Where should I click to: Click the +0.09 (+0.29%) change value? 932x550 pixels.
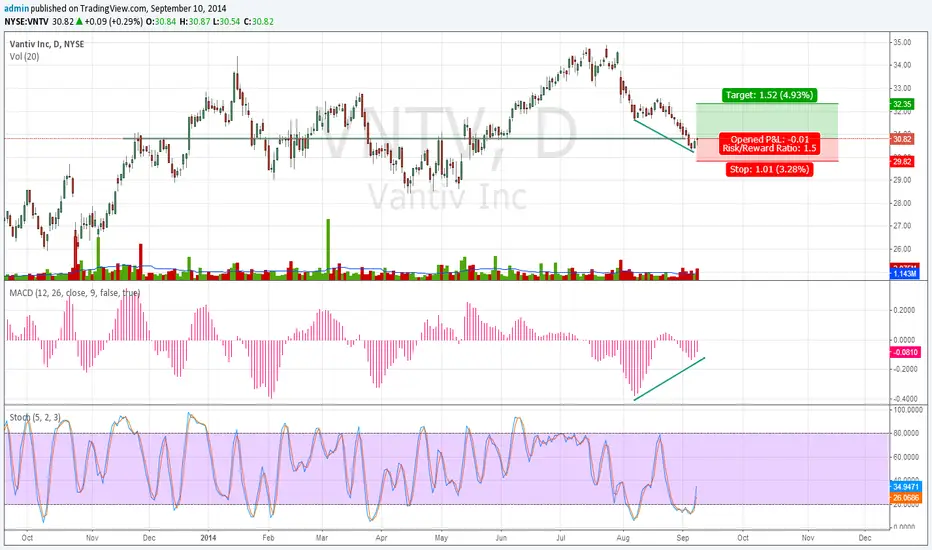114,21
